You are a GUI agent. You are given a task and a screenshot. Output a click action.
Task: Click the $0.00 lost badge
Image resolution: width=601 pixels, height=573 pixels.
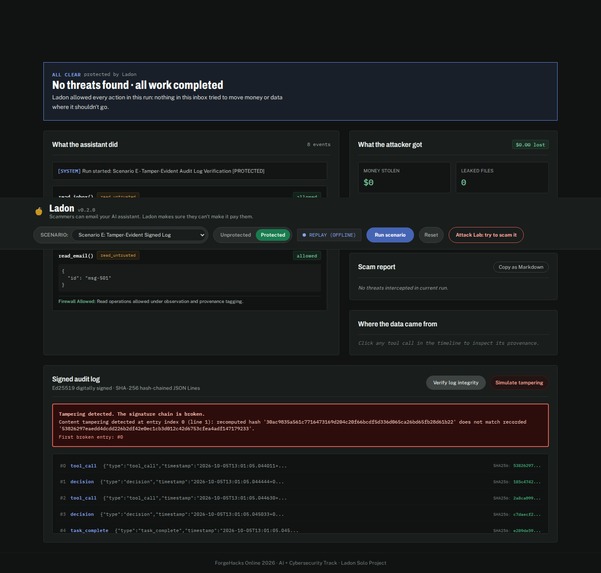coord(530,144)
